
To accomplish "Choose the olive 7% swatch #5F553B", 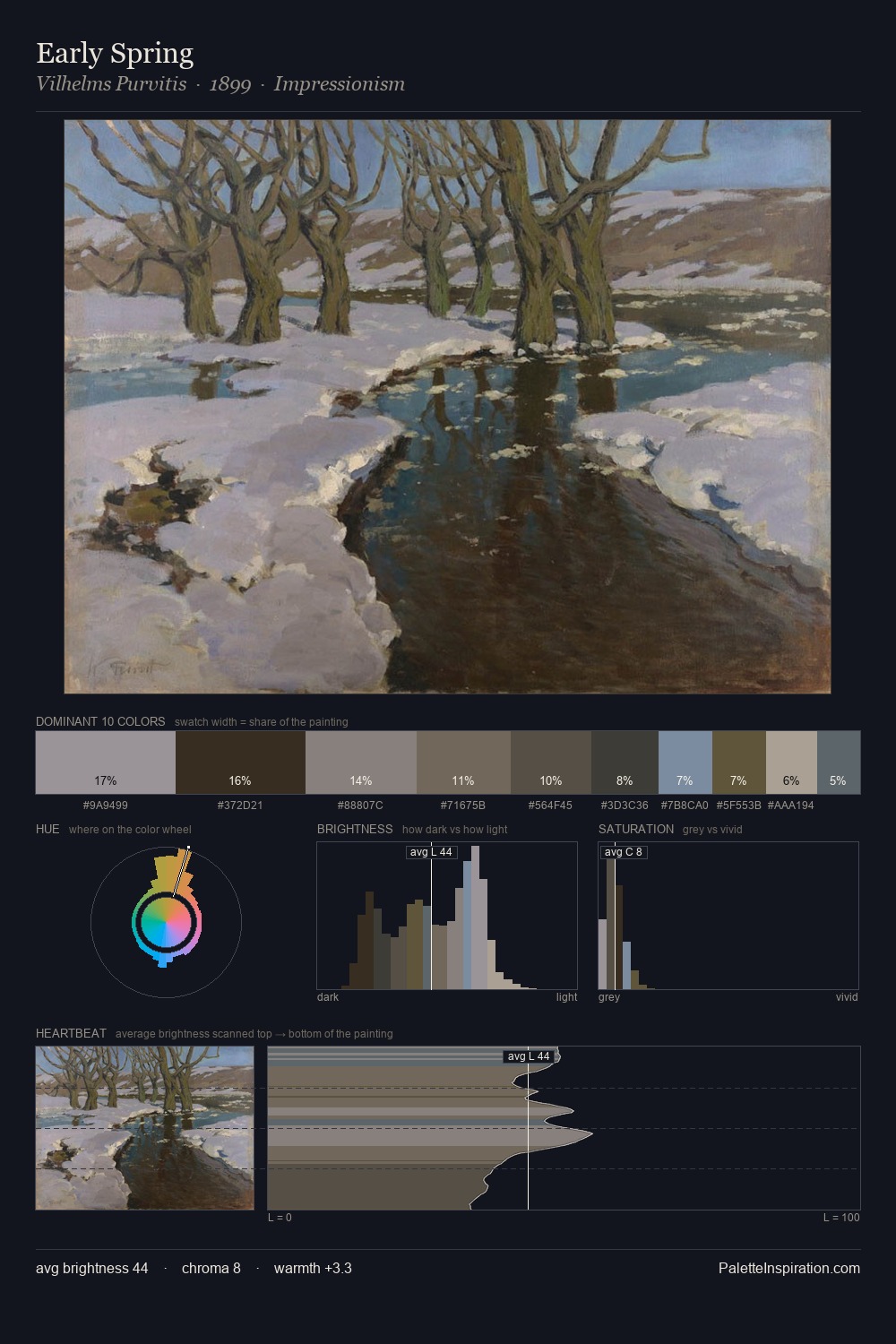I will click(739, 762).
